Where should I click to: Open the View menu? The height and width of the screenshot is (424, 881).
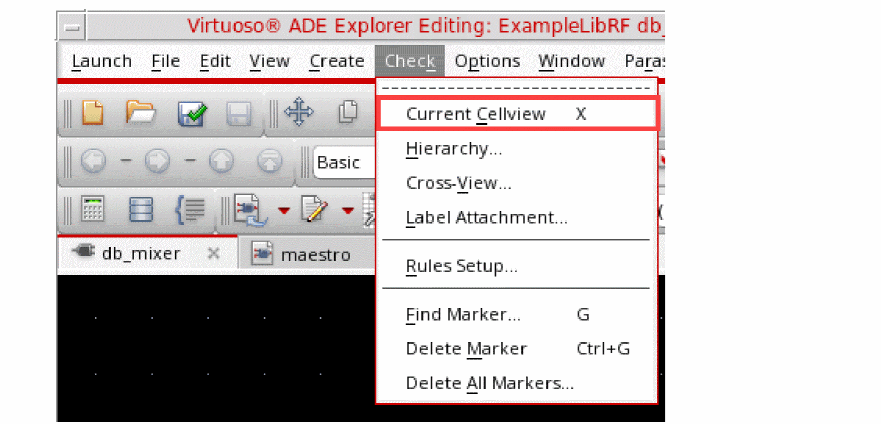[x=269, y=61]
